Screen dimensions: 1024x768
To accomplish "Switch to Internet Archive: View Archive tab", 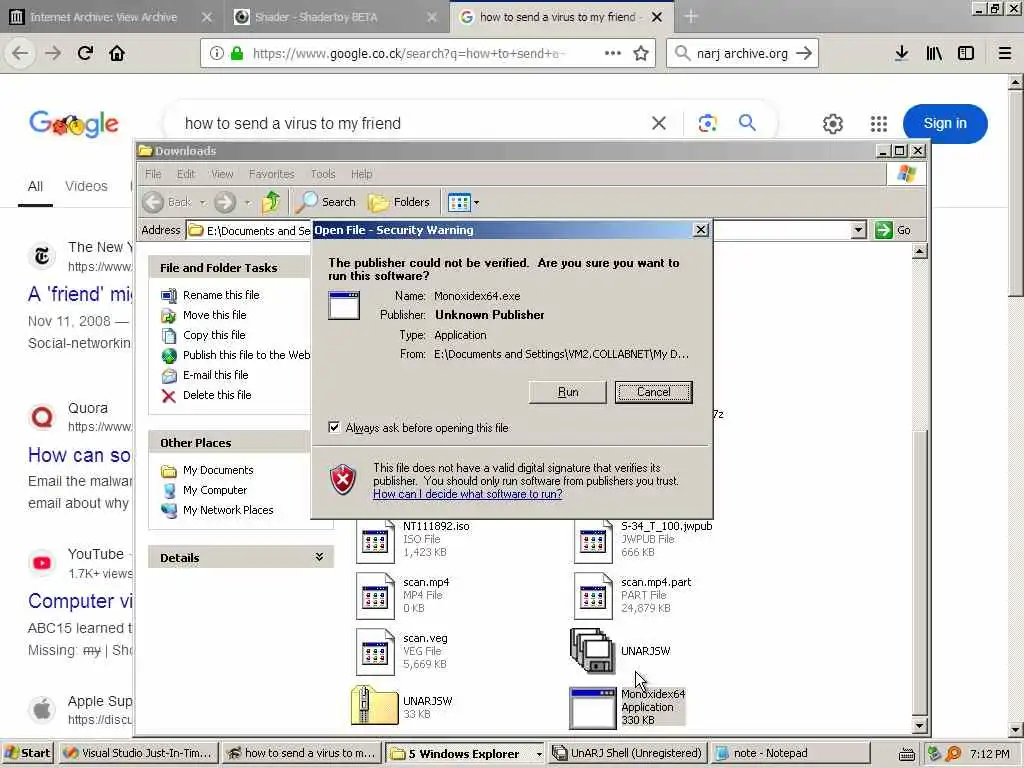I will (x=112, y=17).
